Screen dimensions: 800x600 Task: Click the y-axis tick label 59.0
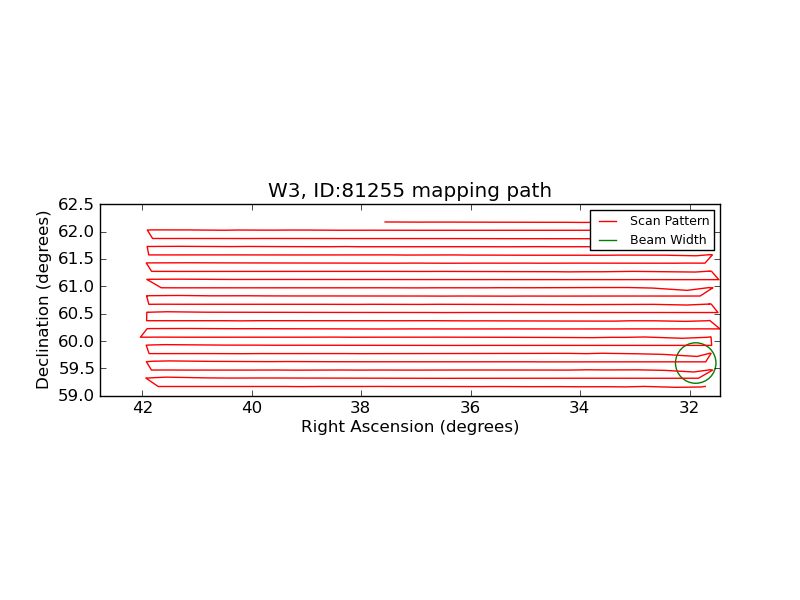click(76, 396)
